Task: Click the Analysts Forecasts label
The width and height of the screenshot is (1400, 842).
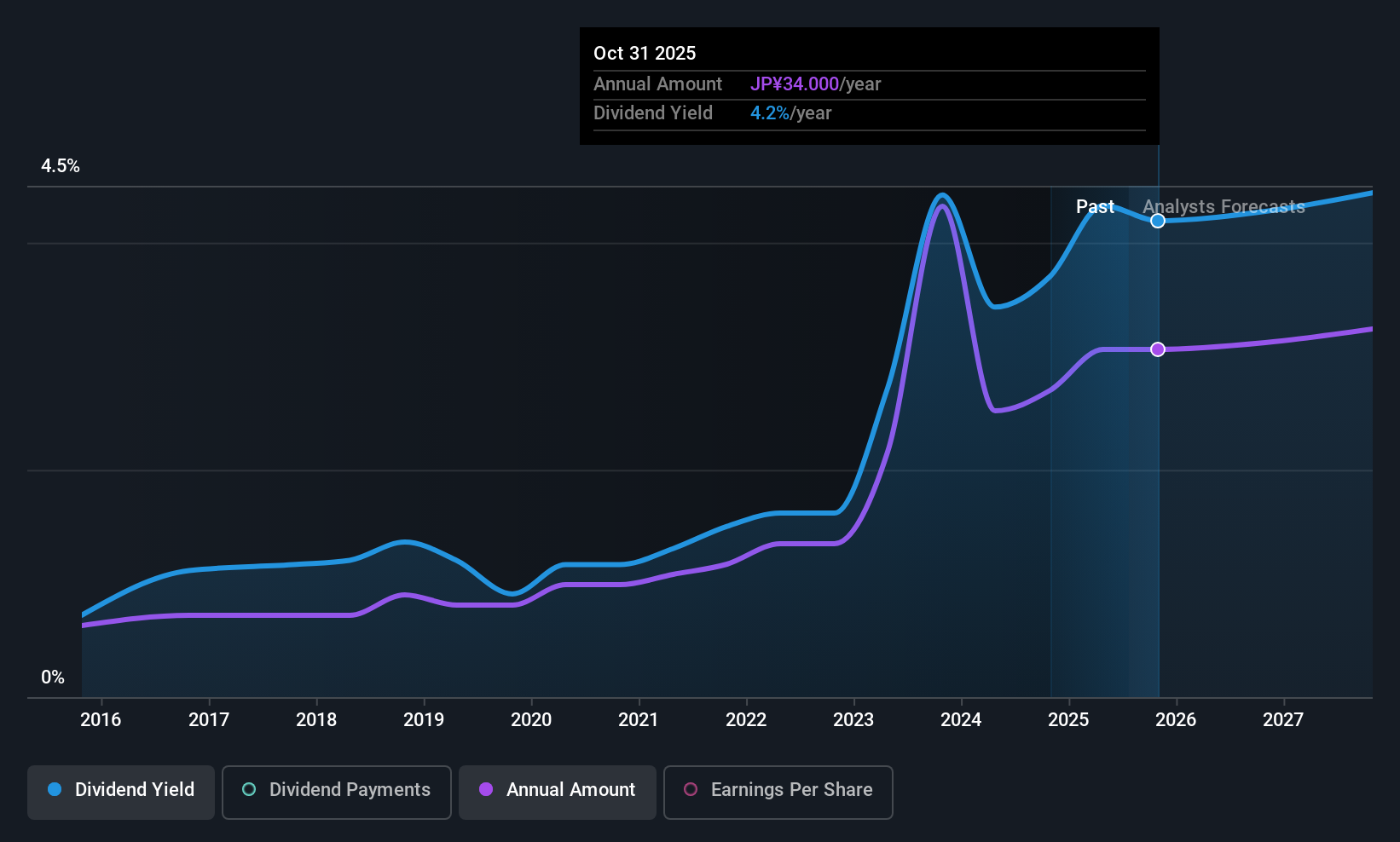Action: click(x=1224, y=207)
